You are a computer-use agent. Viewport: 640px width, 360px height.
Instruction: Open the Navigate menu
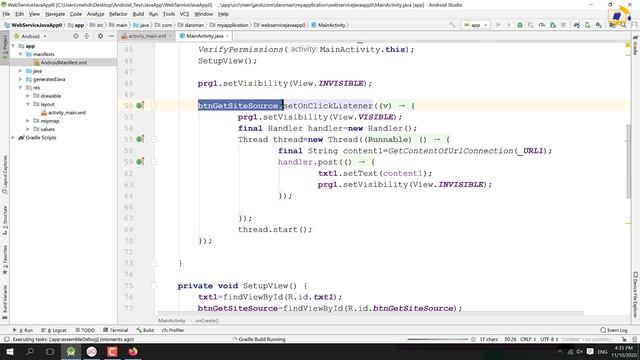[55, 14]
